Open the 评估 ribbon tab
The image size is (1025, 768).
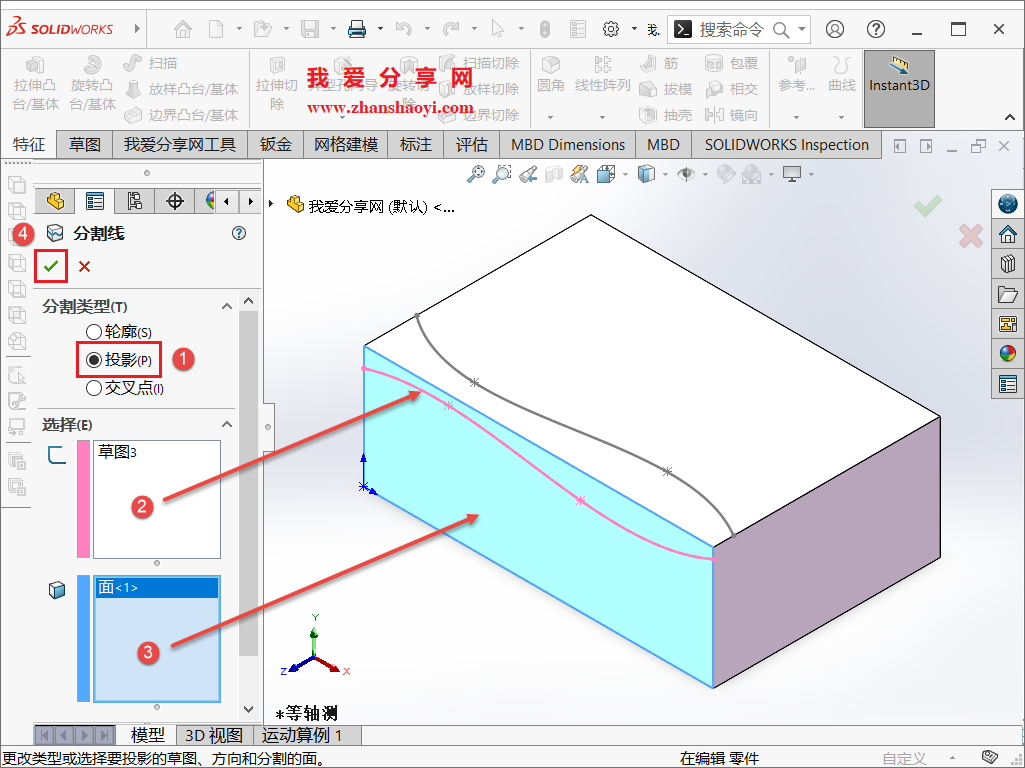472,144
